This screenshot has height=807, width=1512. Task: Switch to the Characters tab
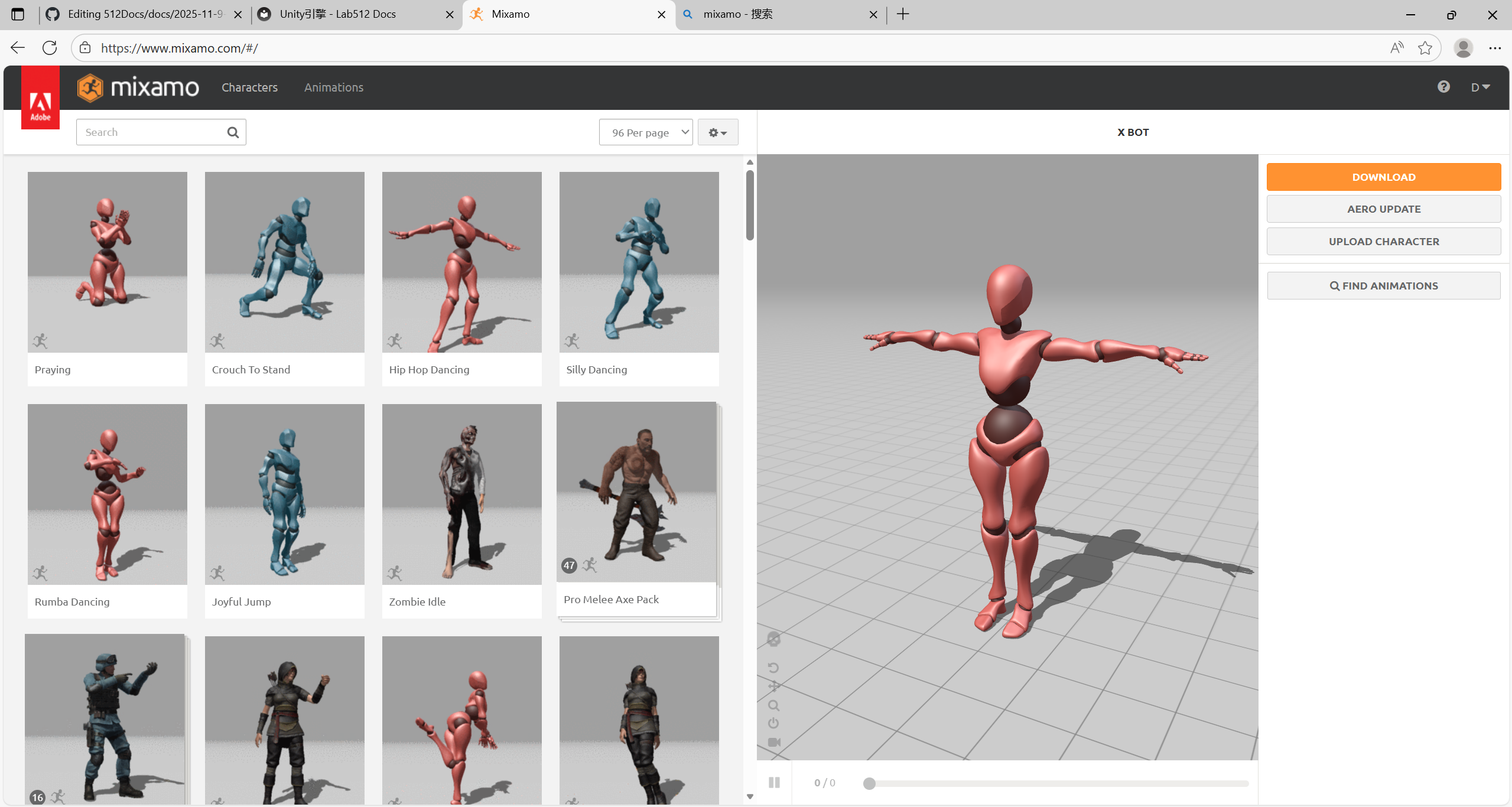tap(249, 87)
